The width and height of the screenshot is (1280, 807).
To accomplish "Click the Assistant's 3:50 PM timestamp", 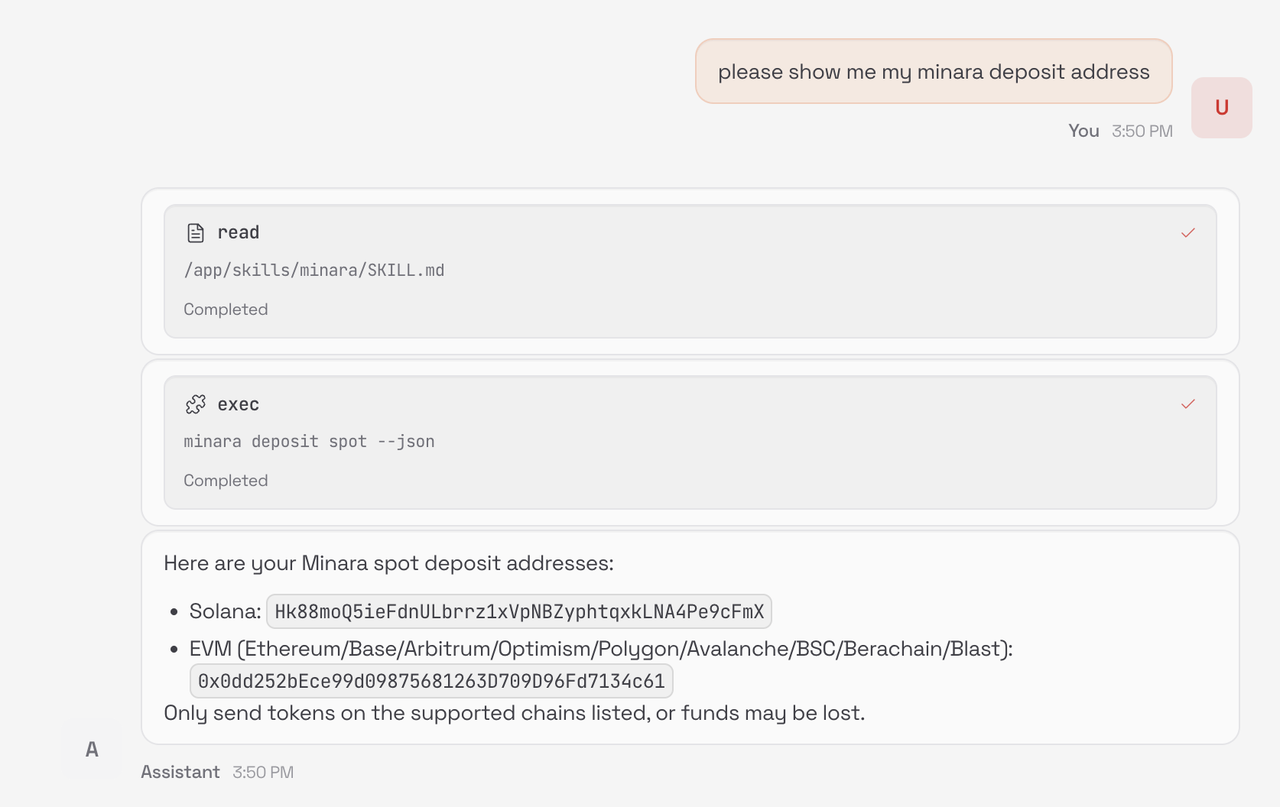I will 263,772.
